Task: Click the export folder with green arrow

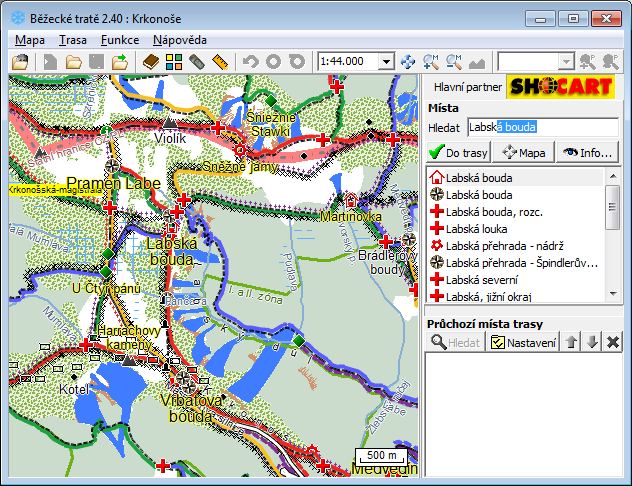Action: click(121, 62)
